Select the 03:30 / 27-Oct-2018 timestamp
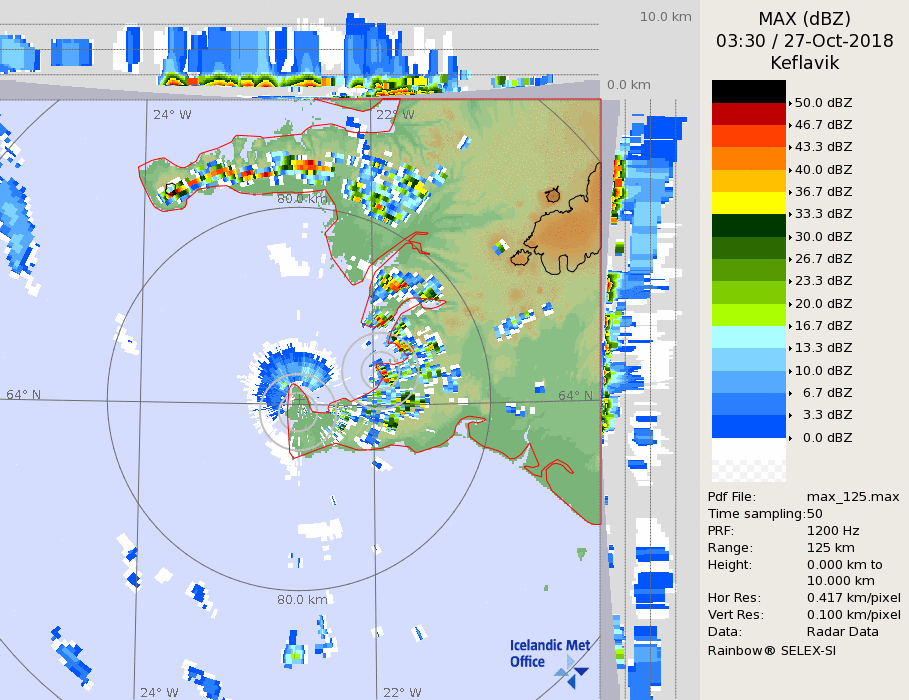909x700 pixels. [804, 41]
